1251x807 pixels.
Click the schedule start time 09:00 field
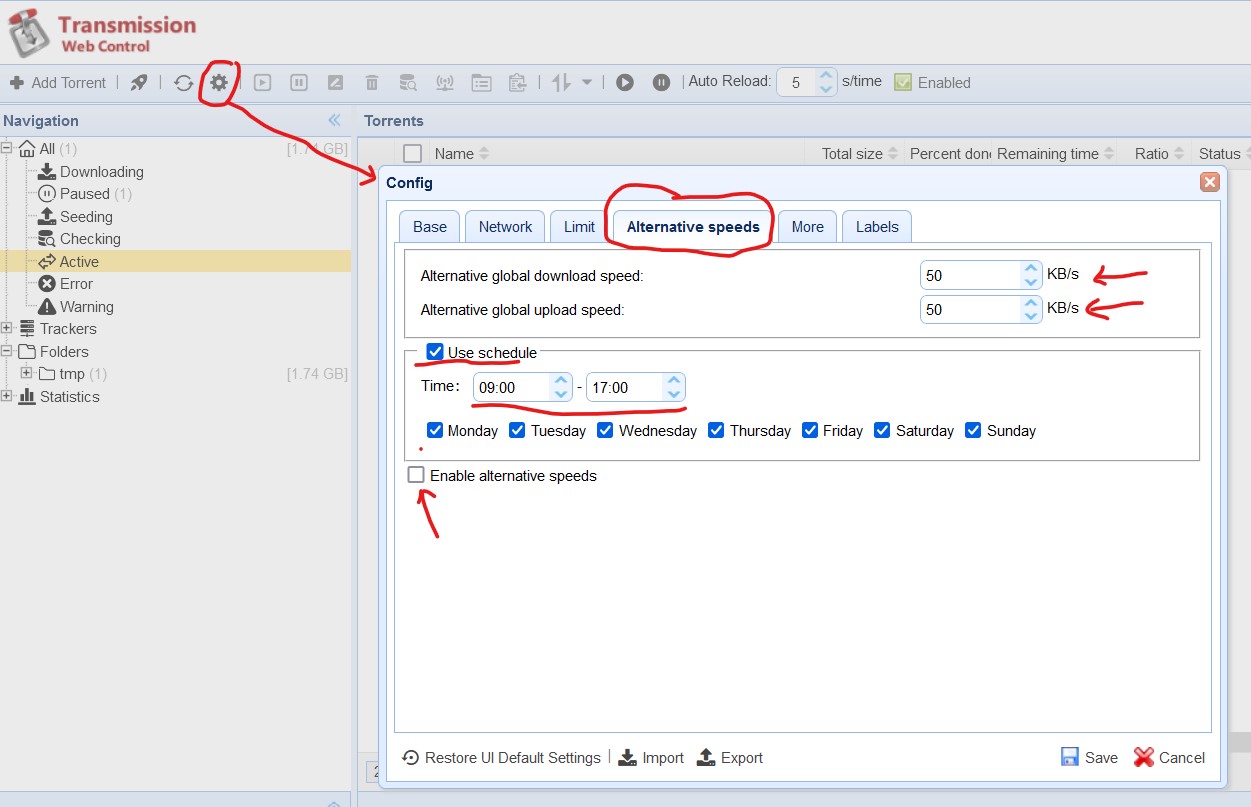[511, 387]
